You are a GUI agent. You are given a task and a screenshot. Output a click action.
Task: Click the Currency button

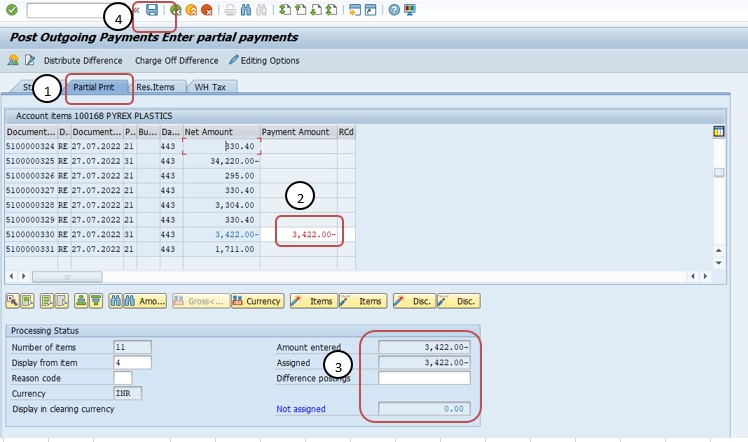coord(258,301)
